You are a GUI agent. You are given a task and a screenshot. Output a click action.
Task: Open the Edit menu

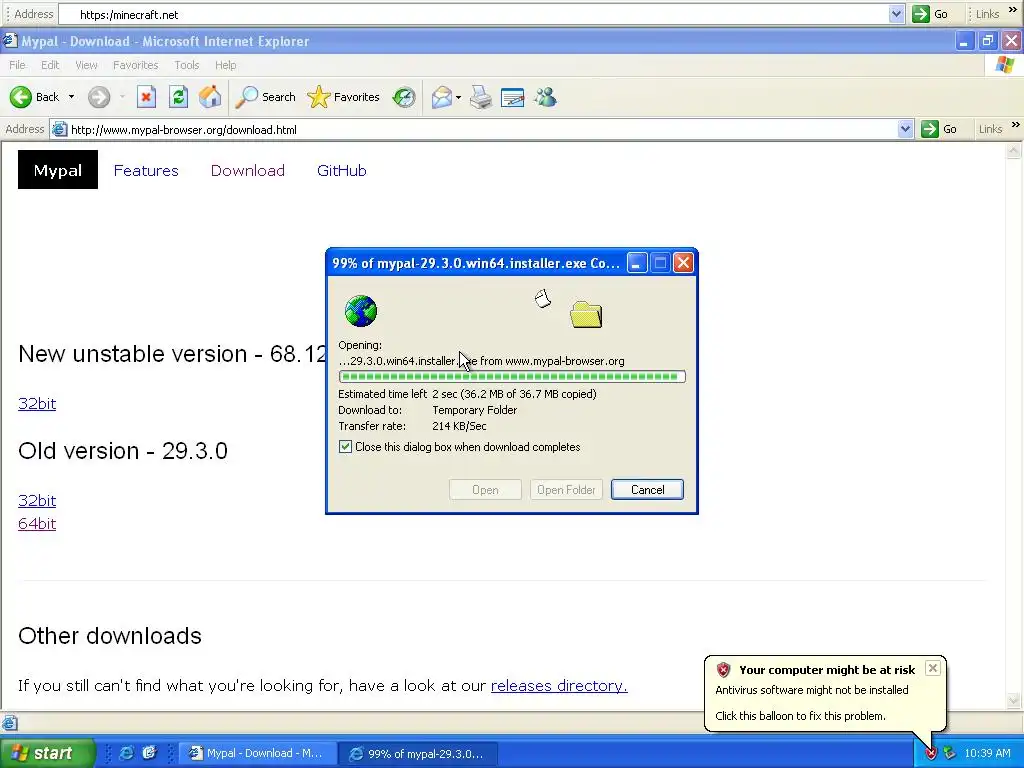pyautogui.click(x=50, y=65)
